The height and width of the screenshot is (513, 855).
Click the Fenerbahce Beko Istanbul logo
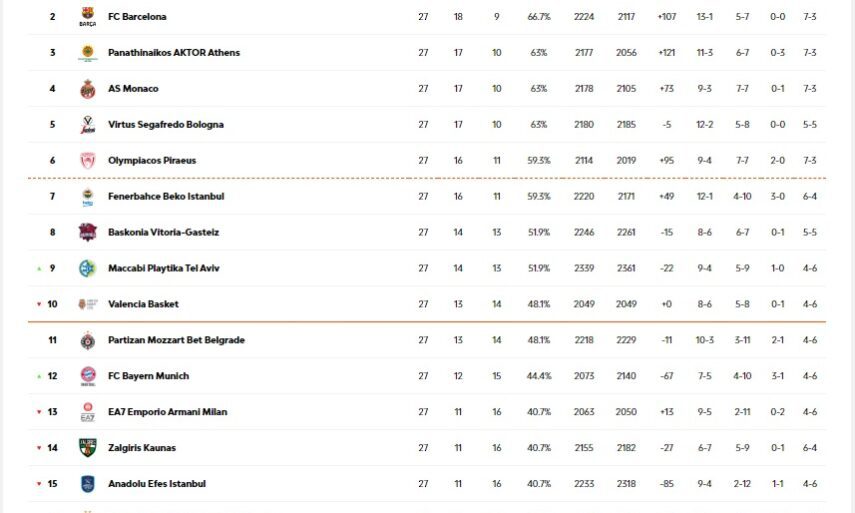pyautogui.click(x=88, y=197)
